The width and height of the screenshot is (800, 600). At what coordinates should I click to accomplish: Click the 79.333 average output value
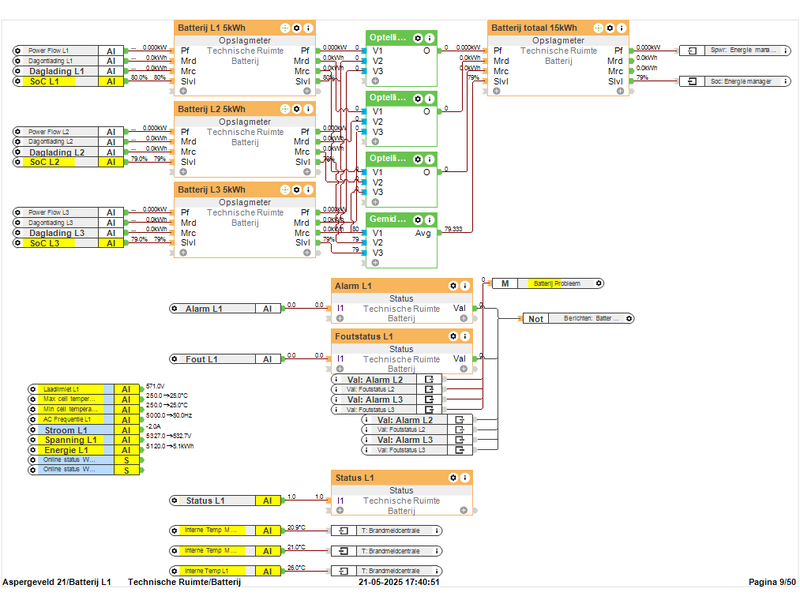pyautogui.click(x=453, y=229)
